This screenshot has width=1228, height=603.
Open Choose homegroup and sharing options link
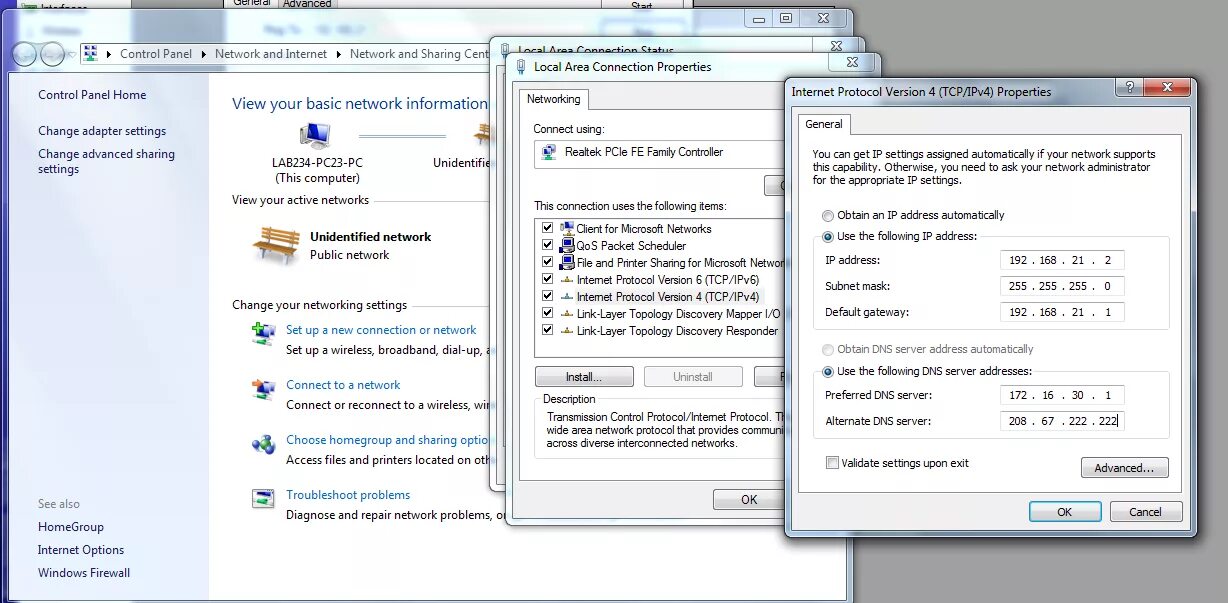pos(388,440)
